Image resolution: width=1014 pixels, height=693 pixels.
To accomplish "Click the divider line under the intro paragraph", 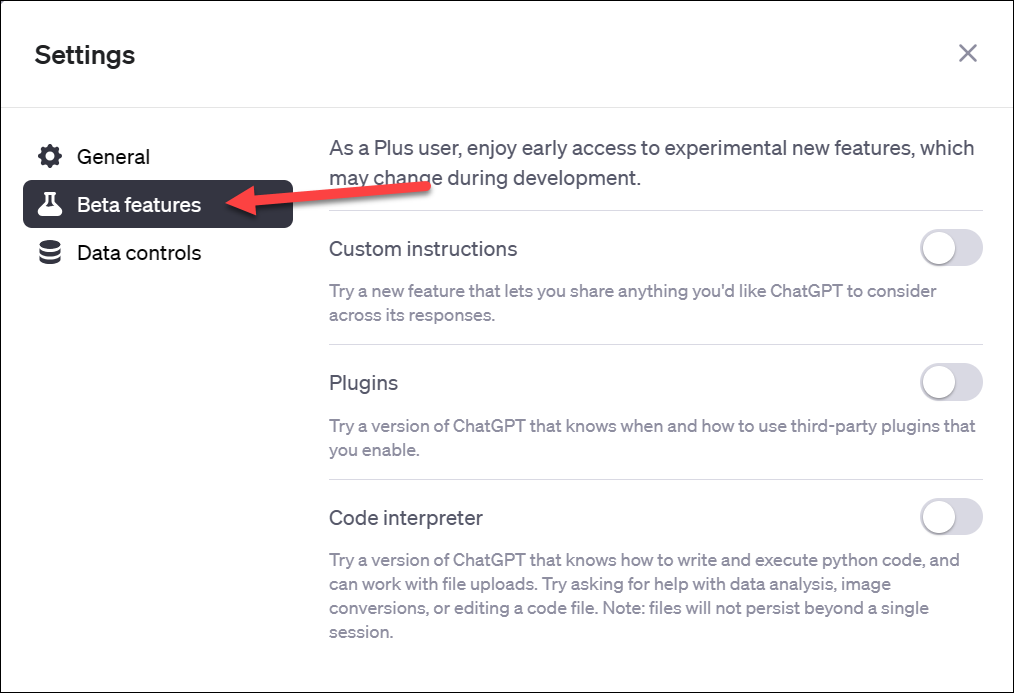I will tap(656, 210).
